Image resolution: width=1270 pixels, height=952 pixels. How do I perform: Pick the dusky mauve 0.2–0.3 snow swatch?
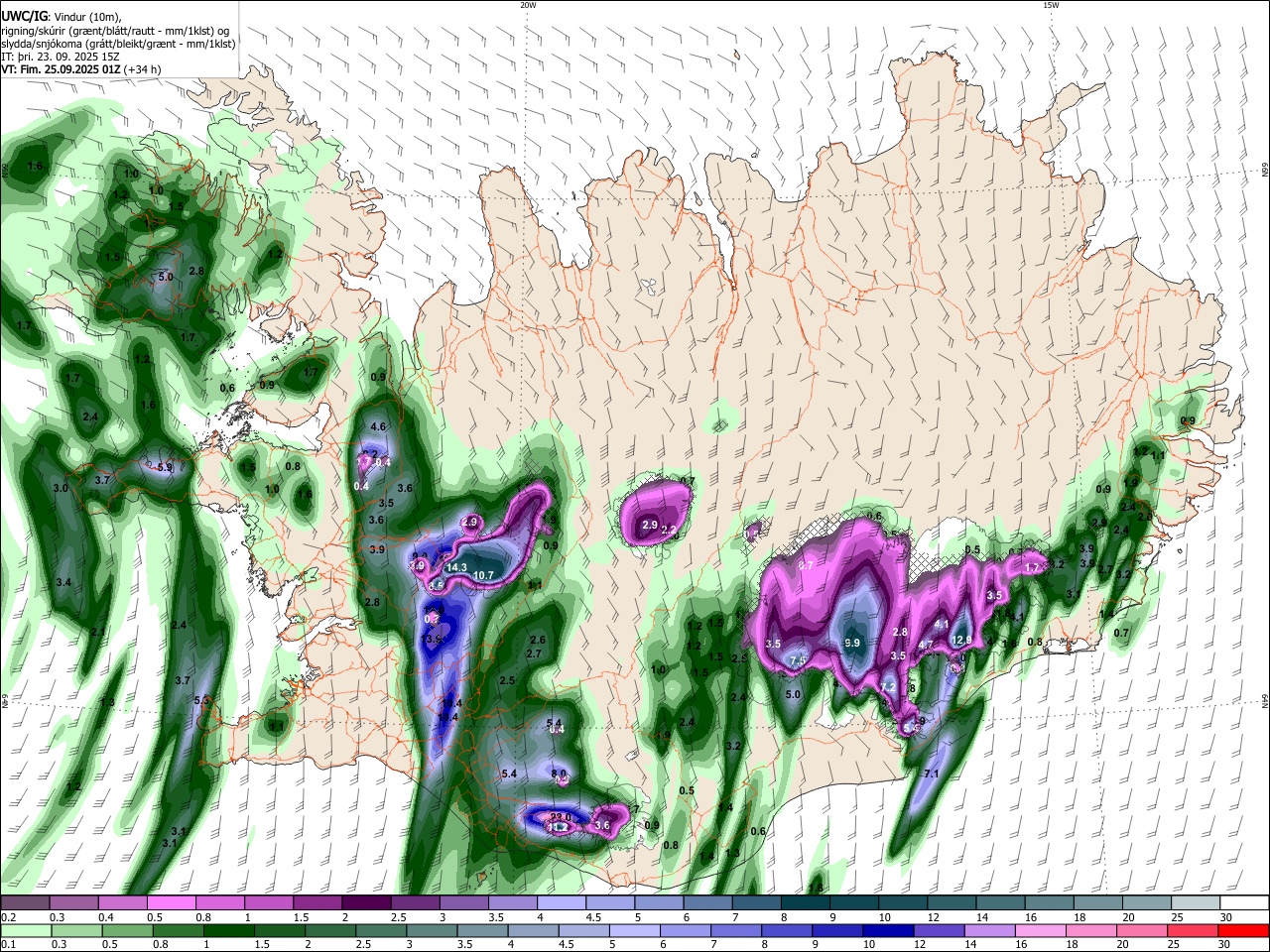[x=25, y=903]
